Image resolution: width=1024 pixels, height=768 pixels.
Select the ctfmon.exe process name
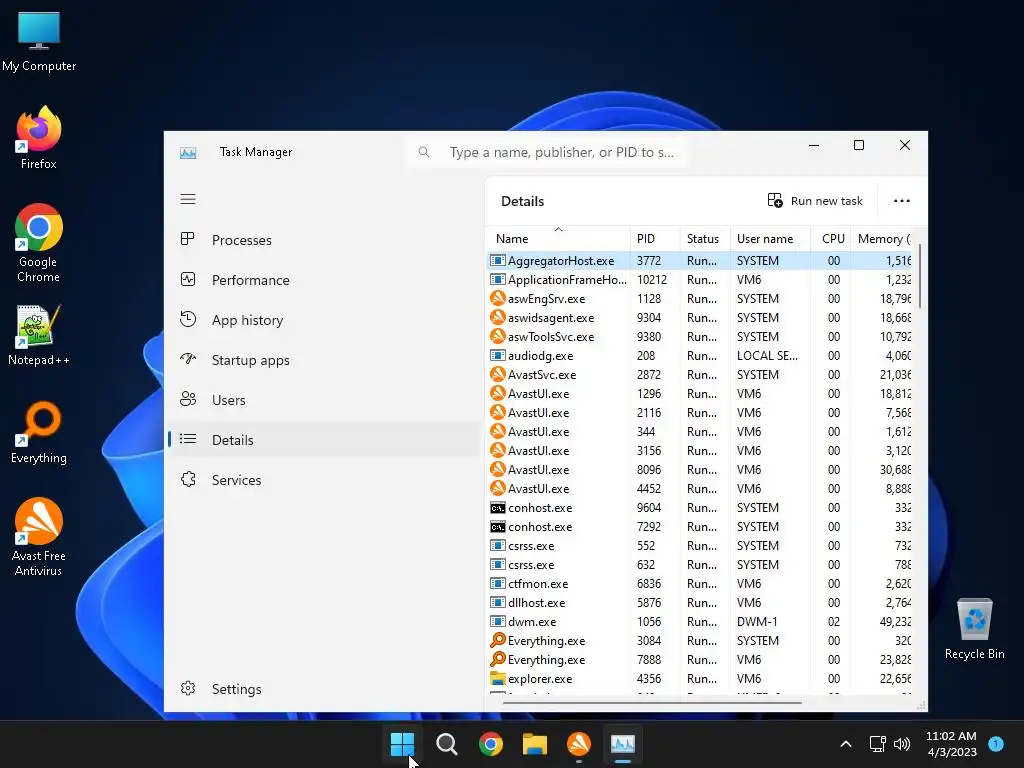point(538,584)
